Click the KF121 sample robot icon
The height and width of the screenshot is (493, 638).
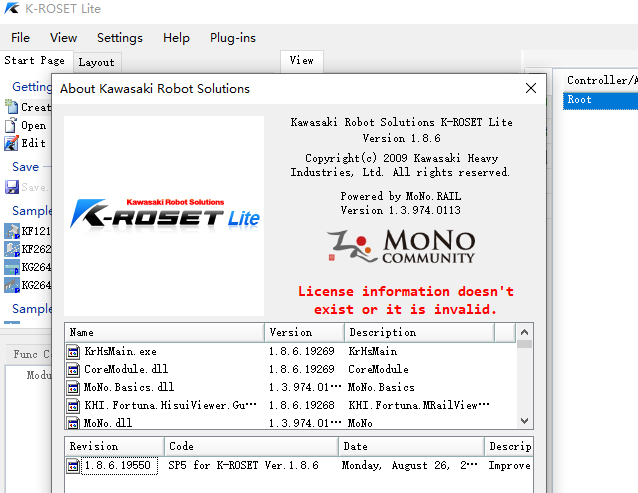(11, 230)
